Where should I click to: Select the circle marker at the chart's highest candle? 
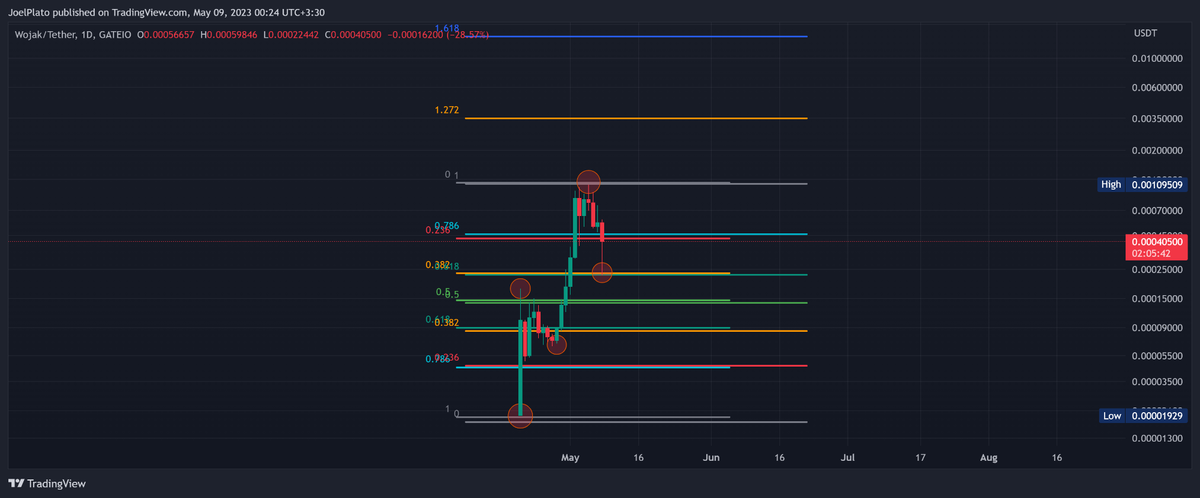pos(588,182)
